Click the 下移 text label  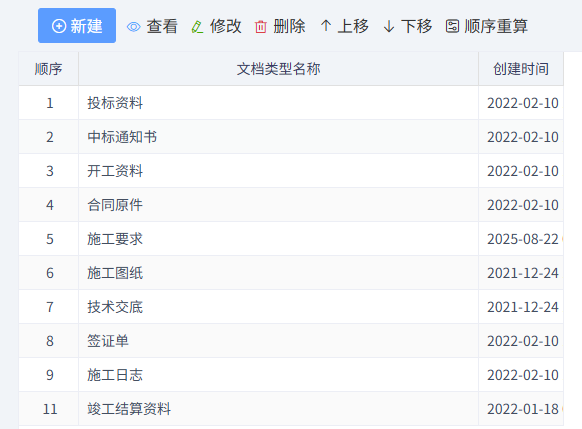pyautogui.click(x=416, y=26)
